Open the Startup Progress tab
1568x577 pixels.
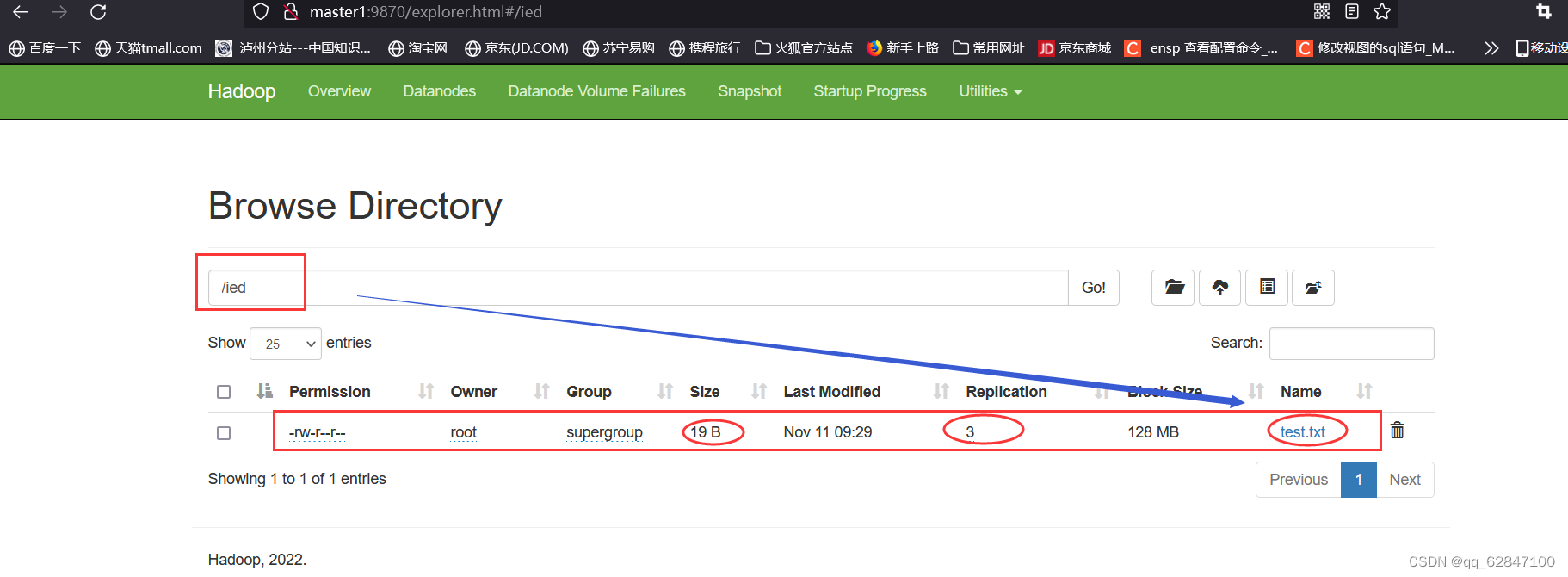870,91
